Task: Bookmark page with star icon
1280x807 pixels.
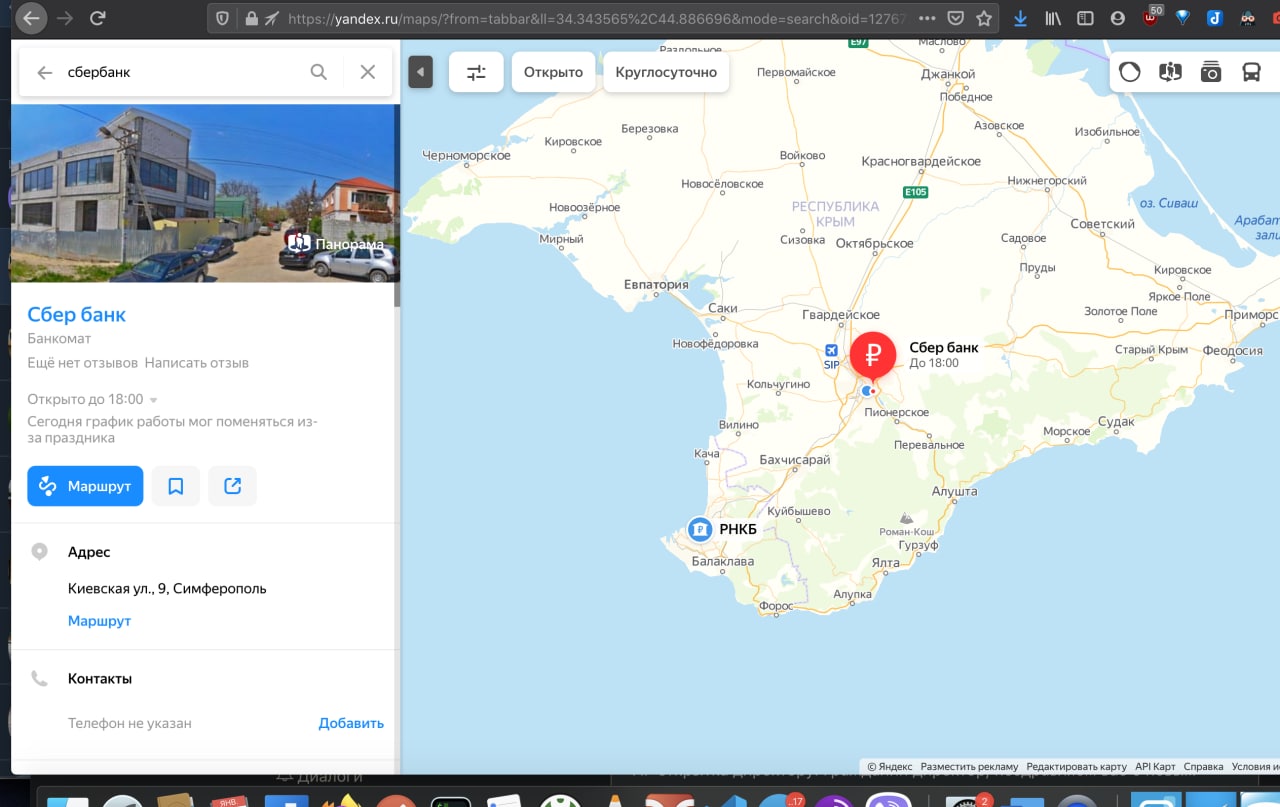Action: pos(984,18)
